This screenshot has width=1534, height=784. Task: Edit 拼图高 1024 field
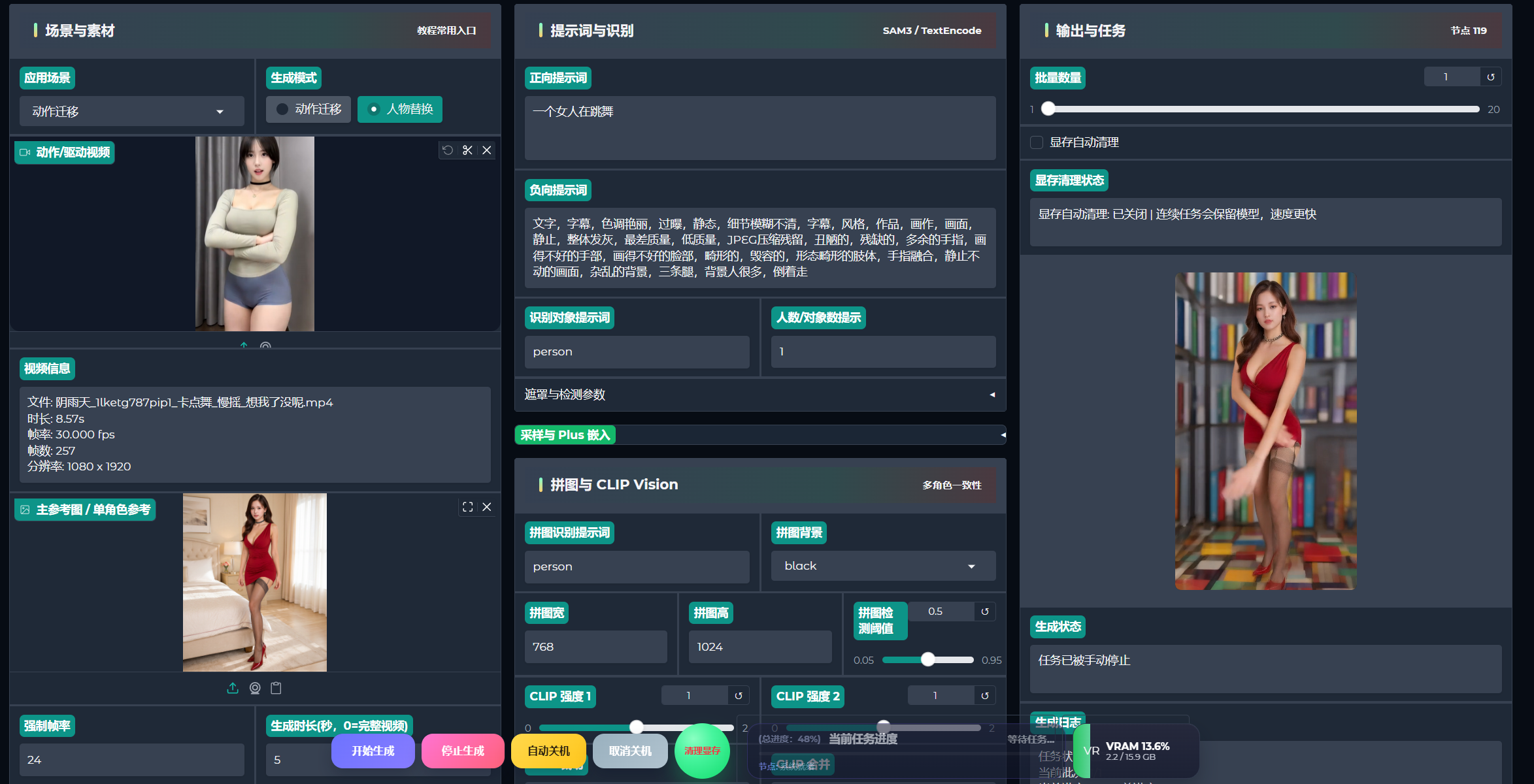coord(760,647)
